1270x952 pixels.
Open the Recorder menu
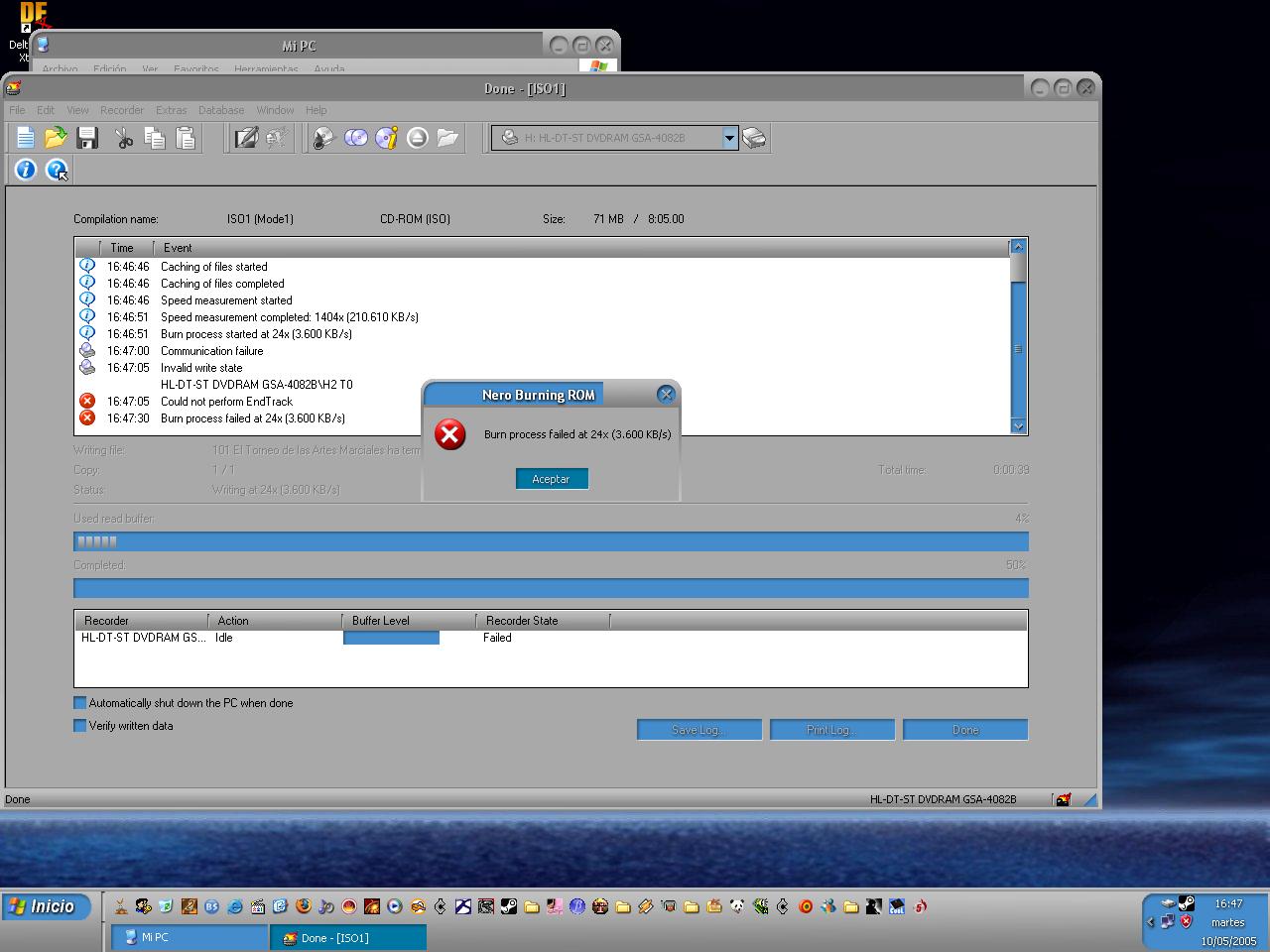coord(122,110)
